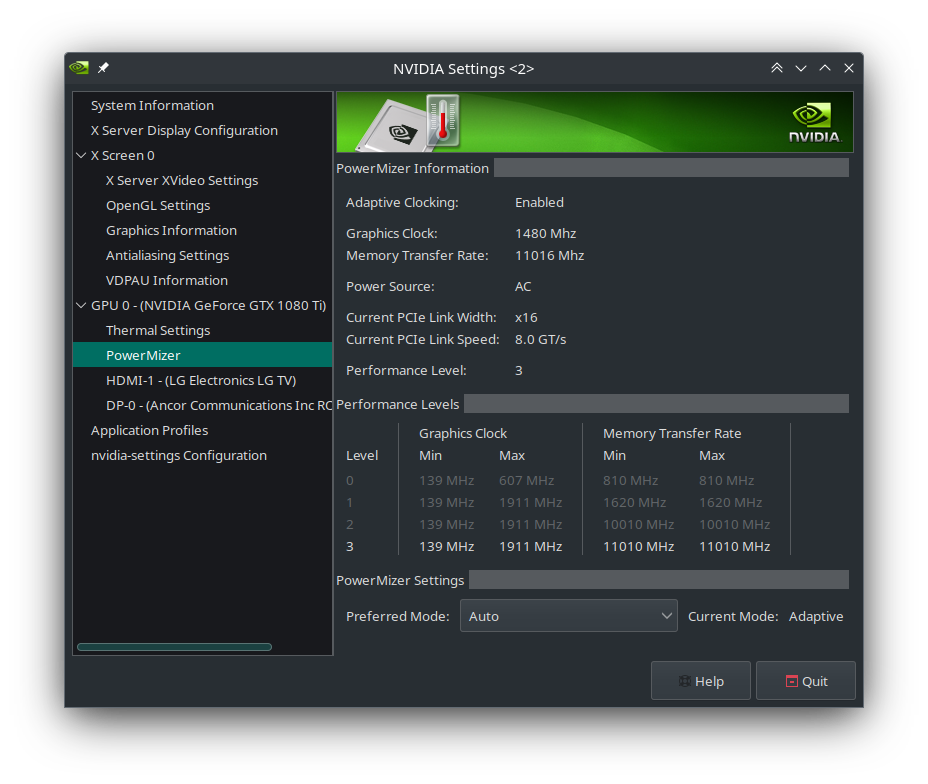This screenshot has width=928, height=784.
Task: Select GPU 0 GeForce GTX 1080 Ti
Action: [208, 305]
